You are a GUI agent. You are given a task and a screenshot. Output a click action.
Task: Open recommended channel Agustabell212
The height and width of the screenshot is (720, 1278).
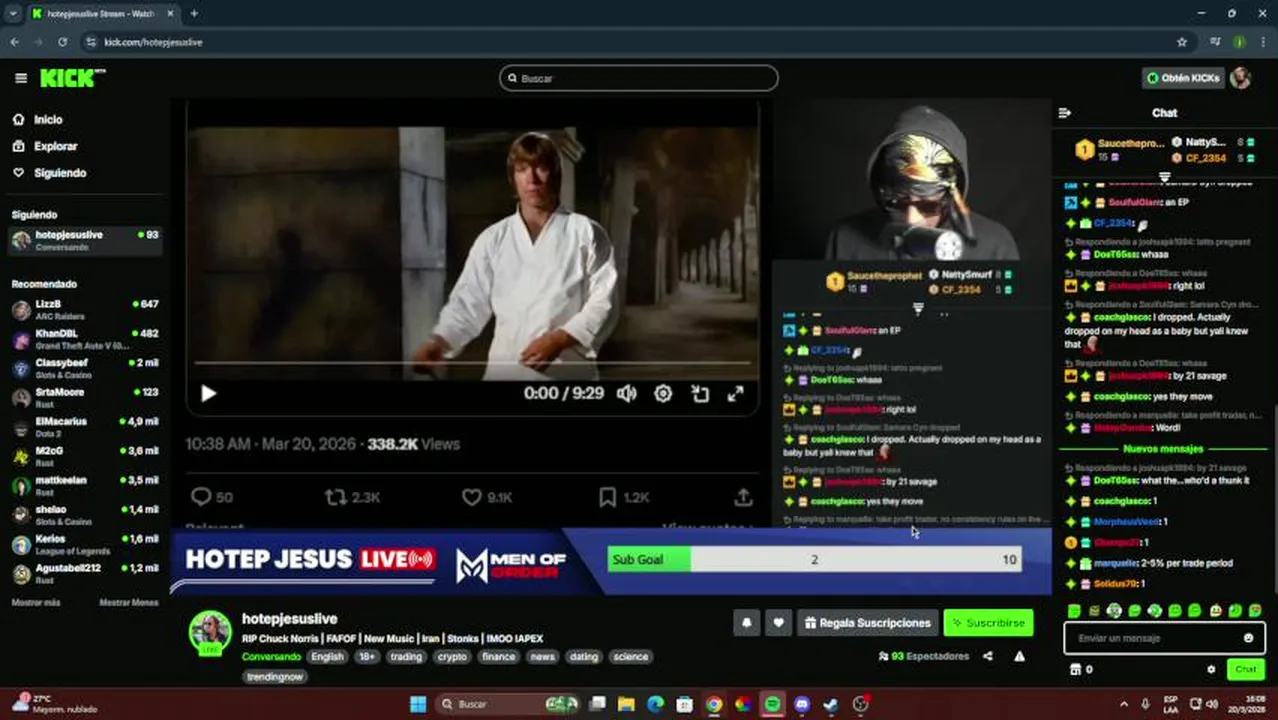(x=85, y=573)
